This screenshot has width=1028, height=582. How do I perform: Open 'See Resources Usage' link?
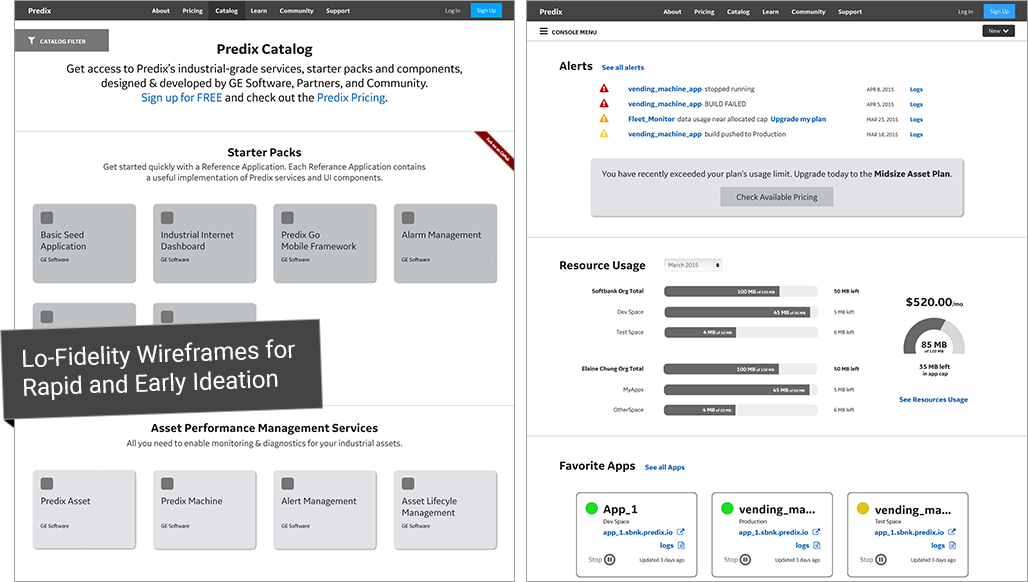(933, 399)
